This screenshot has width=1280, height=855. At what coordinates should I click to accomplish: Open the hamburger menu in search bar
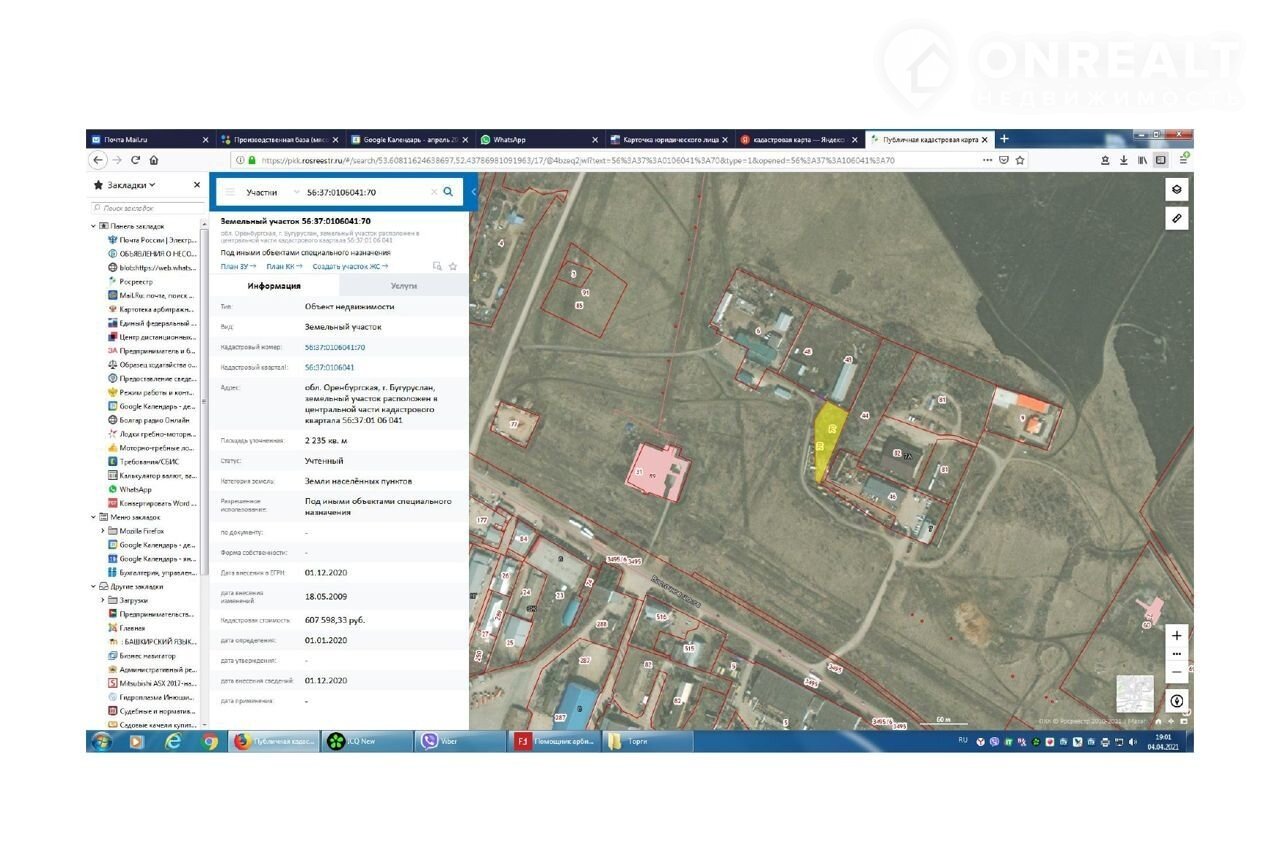point(229,192)
